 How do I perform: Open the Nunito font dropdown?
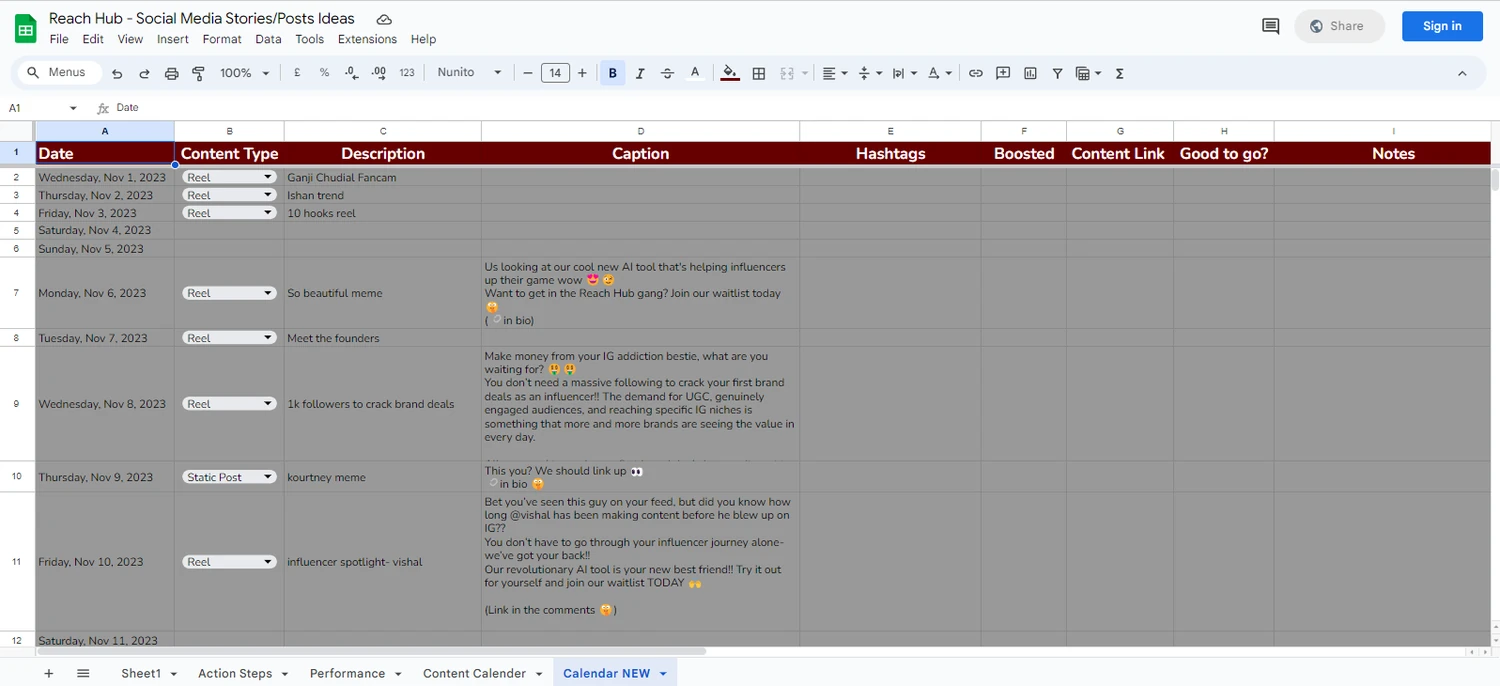click(469, 73)
